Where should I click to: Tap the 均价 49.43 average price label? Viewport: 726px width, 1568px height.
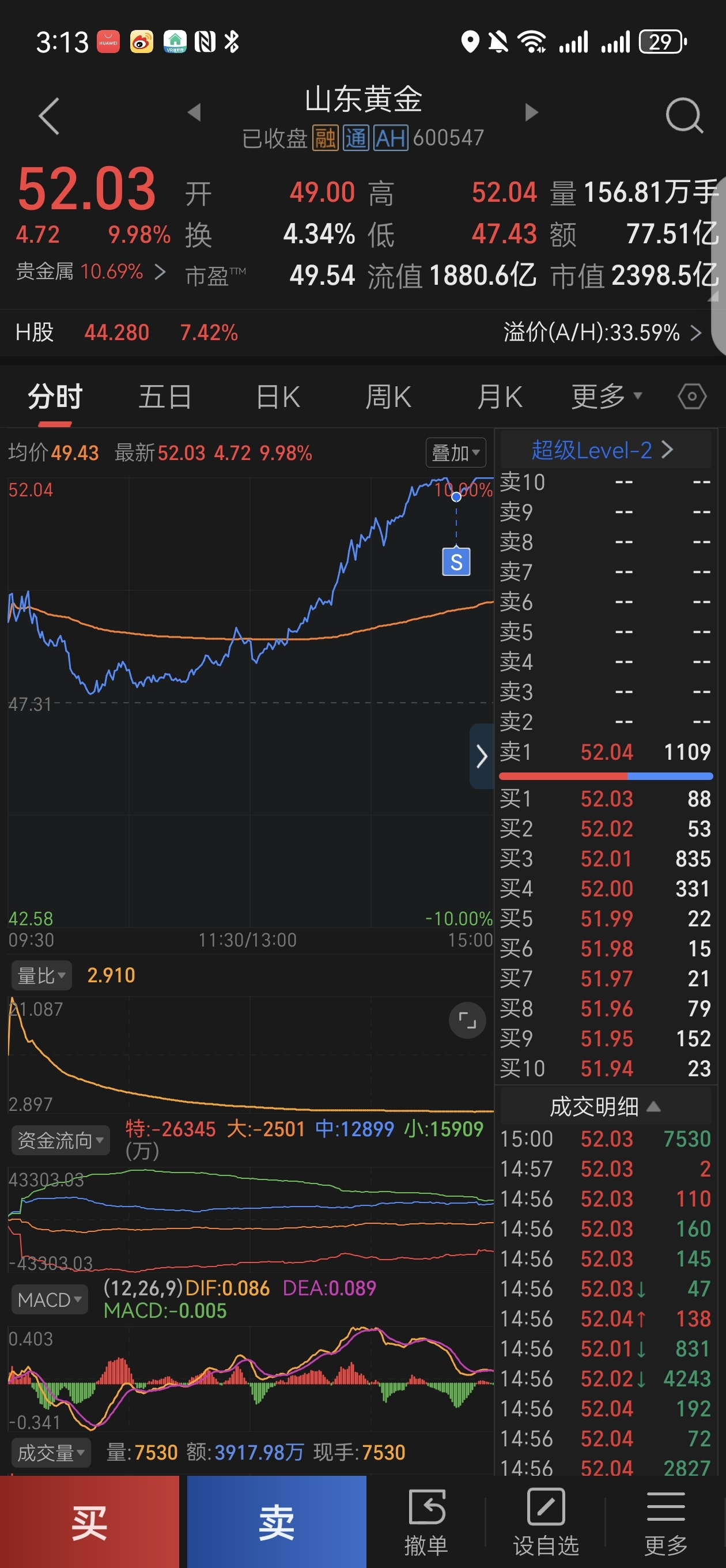pos(54,453)
